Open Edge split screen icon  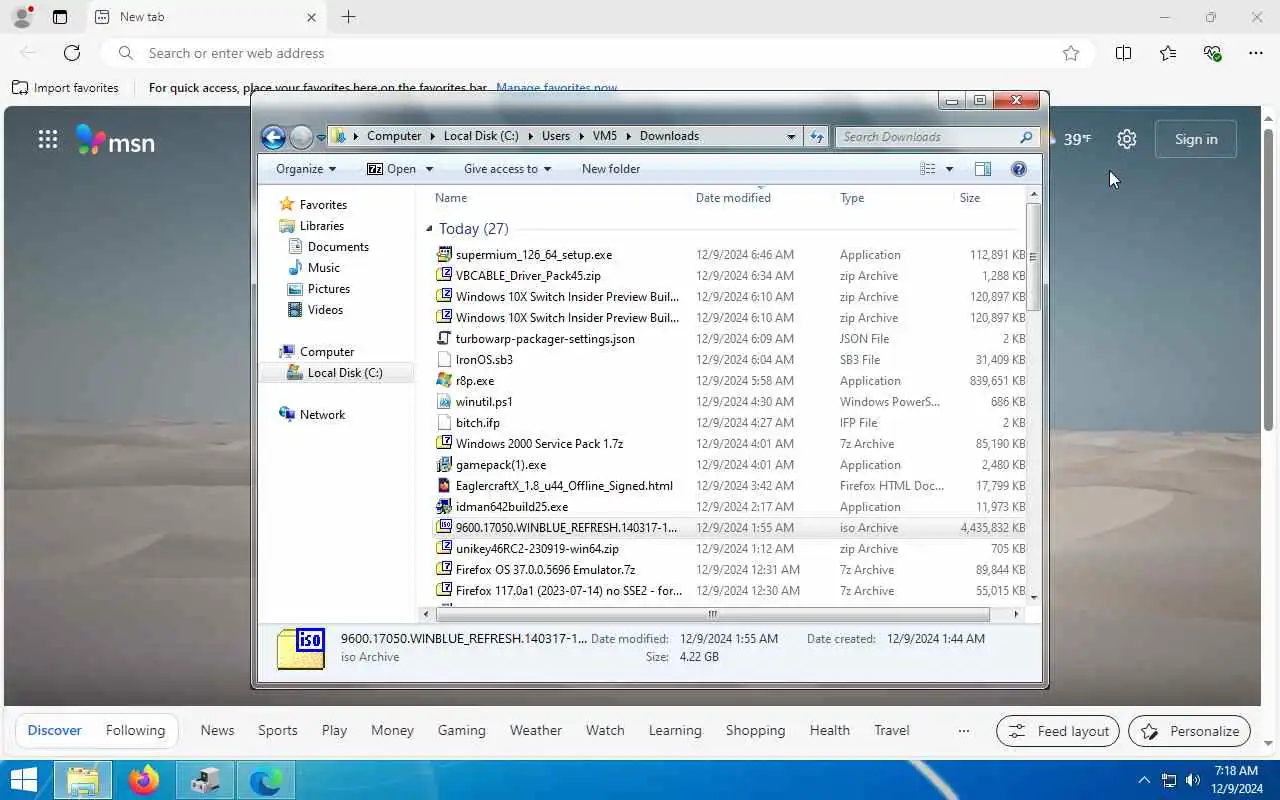coord(1124,53)
